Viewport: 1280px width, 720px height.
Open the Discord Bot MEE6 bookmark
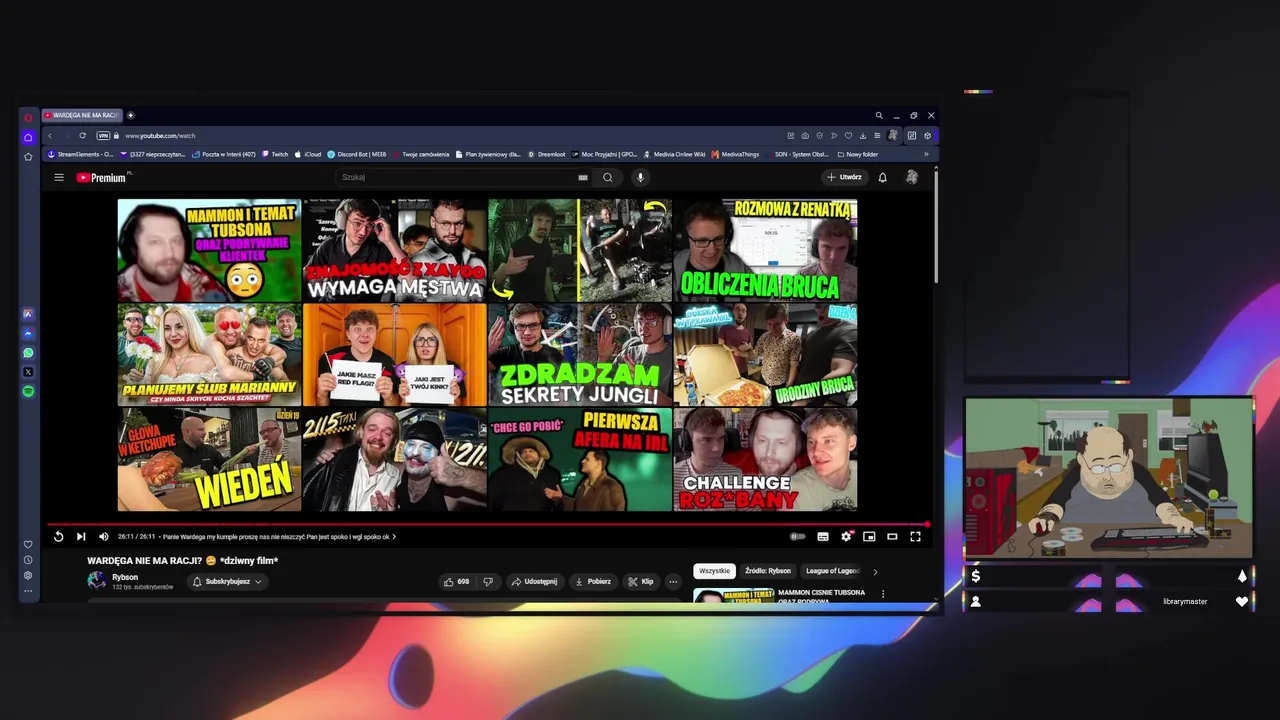tap(357, 154)
